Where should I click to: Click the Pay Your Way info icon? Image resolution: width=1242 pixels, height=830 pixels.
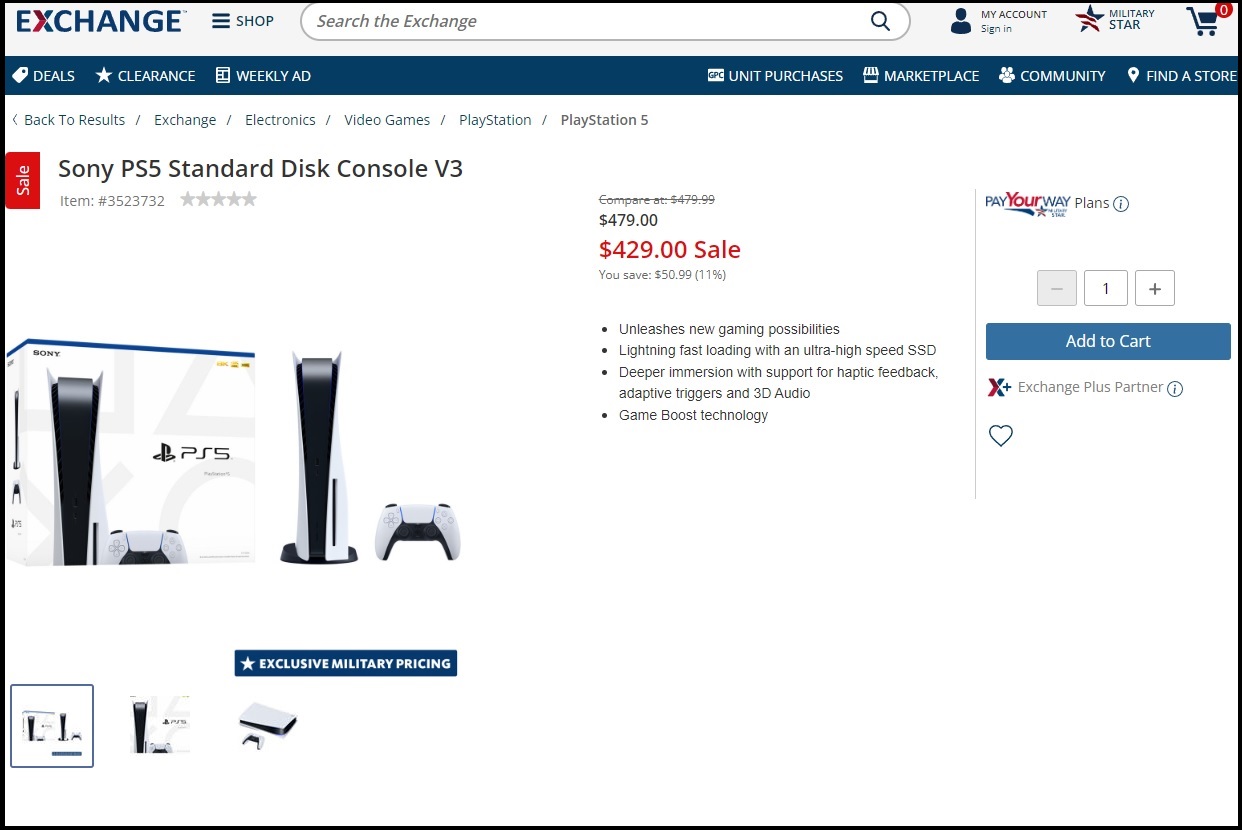pos(1121,204)
